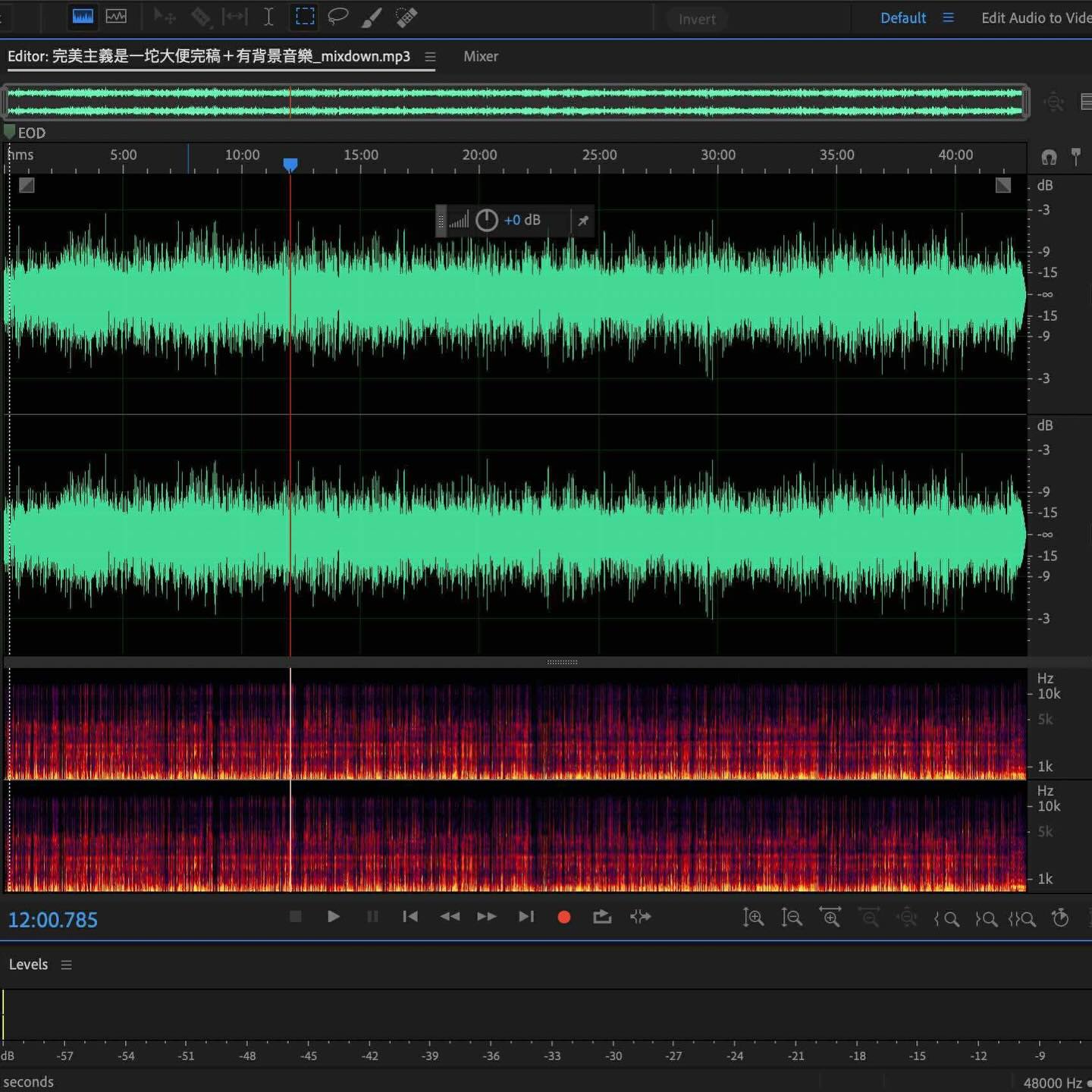The height and width of the screenshot is (1092, 1092).
Task: Toggle the pin icon beside headphones
Action: pyautogui.click(x=1075, y=157)
